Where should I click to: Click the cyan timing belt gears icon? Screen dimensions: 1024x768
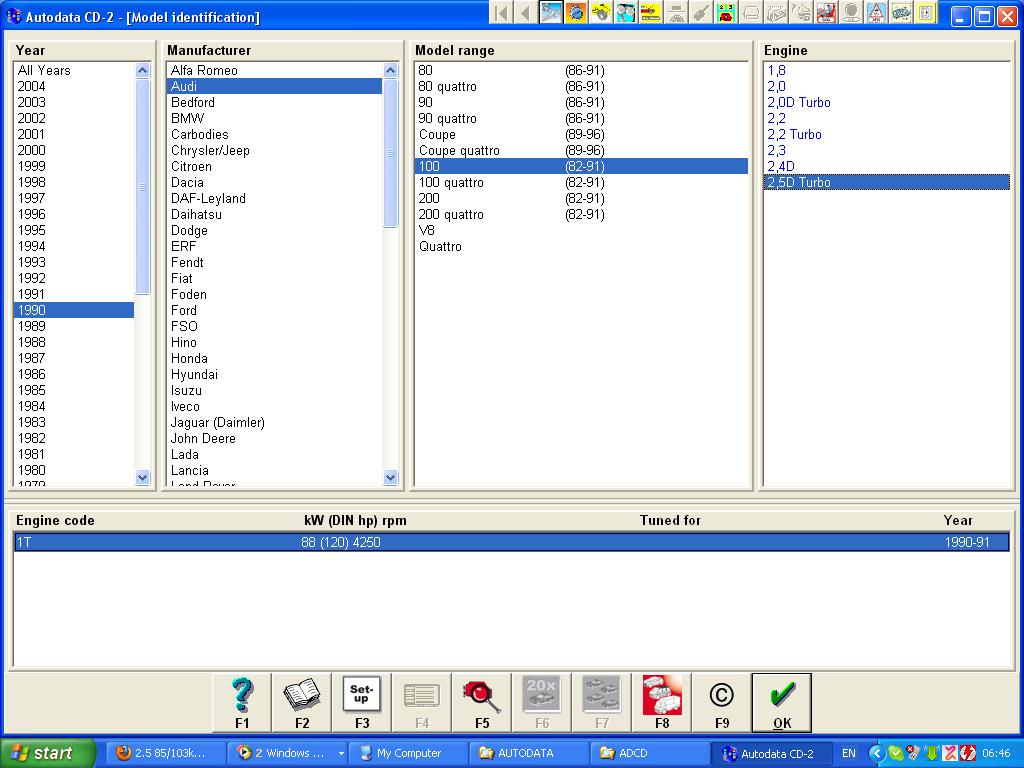point(626,13)
